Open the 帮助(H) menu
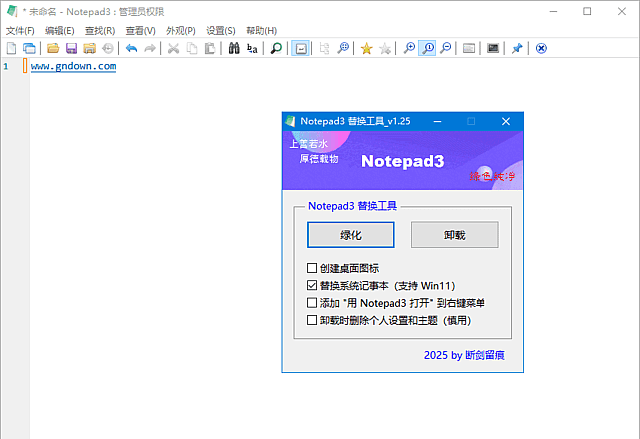Image resolution: width=640 pixels, height=439 pixels. point(262,31)
